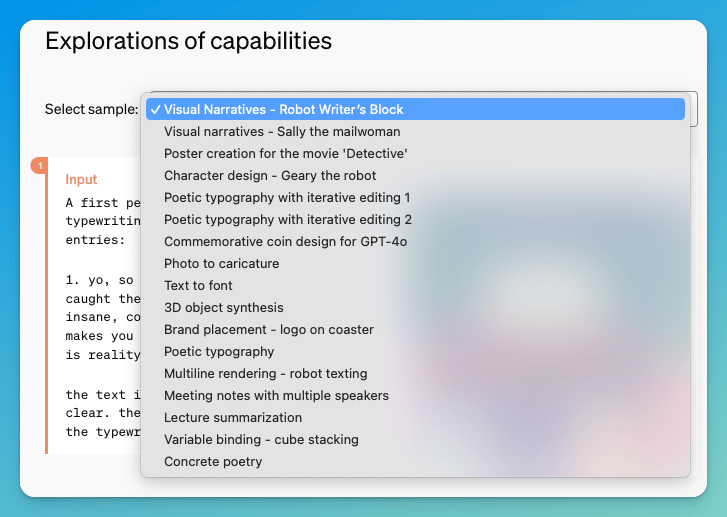Choose Variable binding – cube stacking
Viewport: 727px width, 517px height.
(x=415, y=440)
